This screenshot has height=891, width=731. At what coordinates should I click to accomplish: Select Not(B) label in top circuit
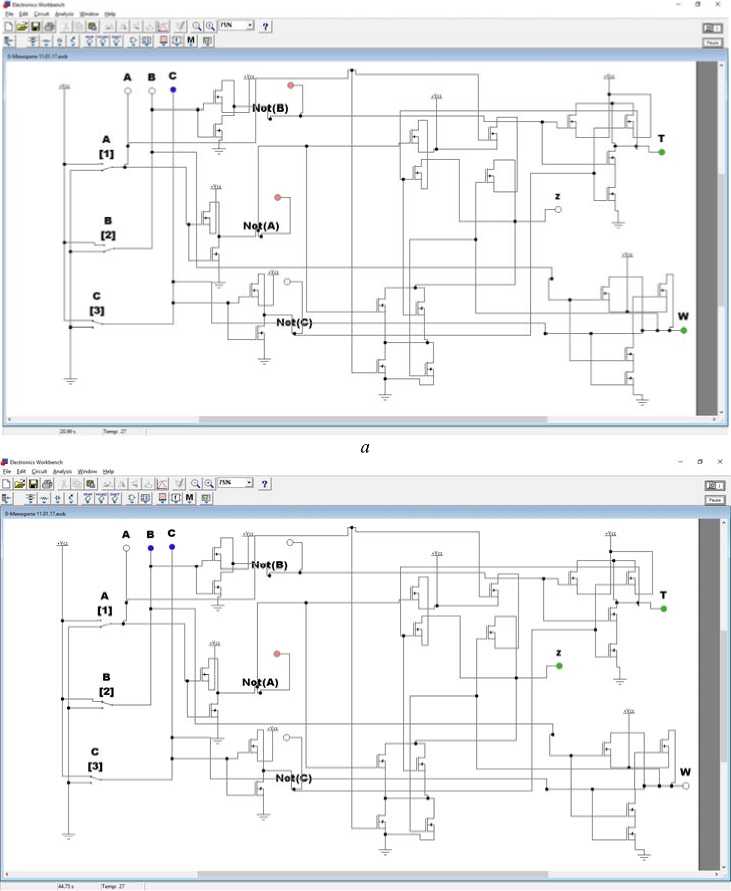click(270, 108)
